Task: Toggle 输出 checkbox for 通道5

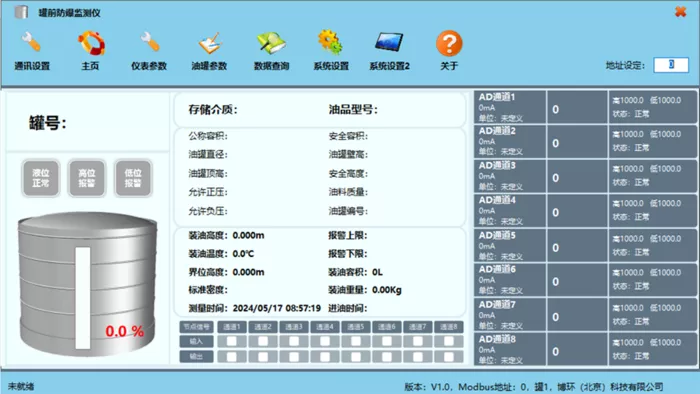Action: pos(356,357)
